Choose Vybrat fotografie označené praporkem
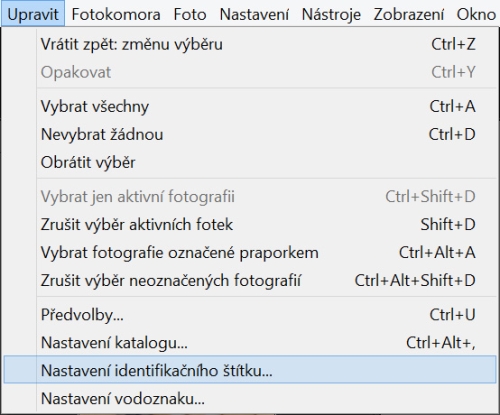 (x=250, y=252)
